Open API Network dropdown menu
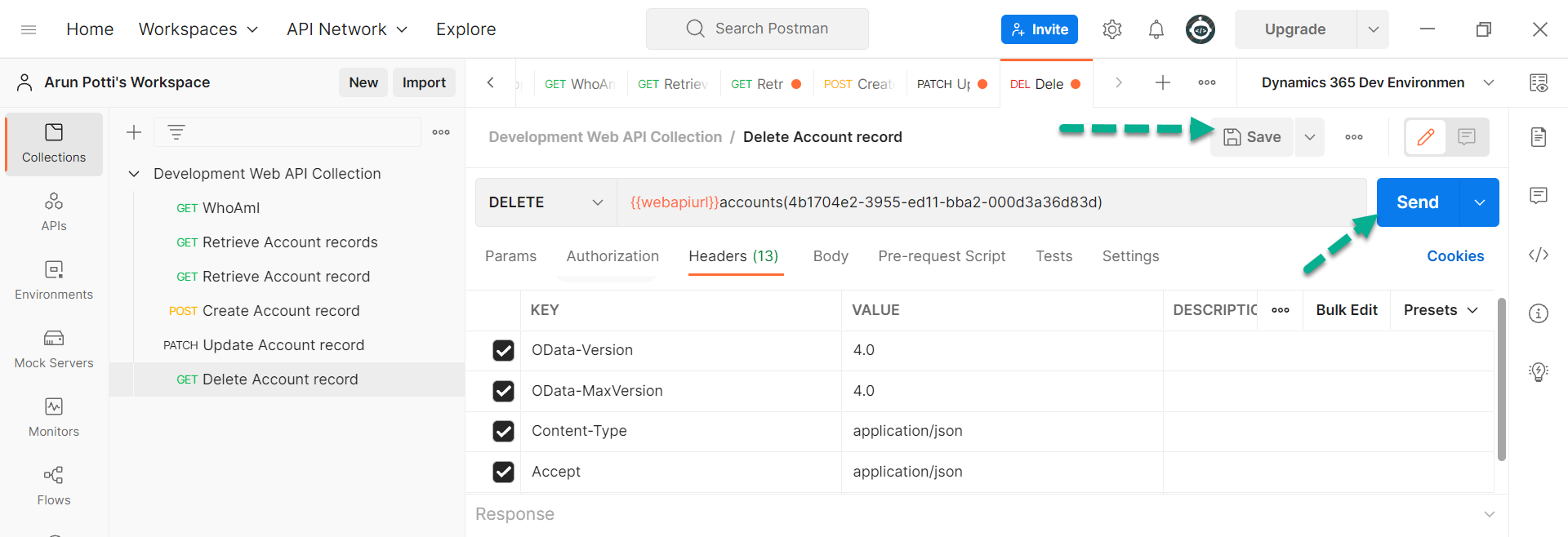Image resolution: width=1568 pixels, height=537 pixels. 347,29
